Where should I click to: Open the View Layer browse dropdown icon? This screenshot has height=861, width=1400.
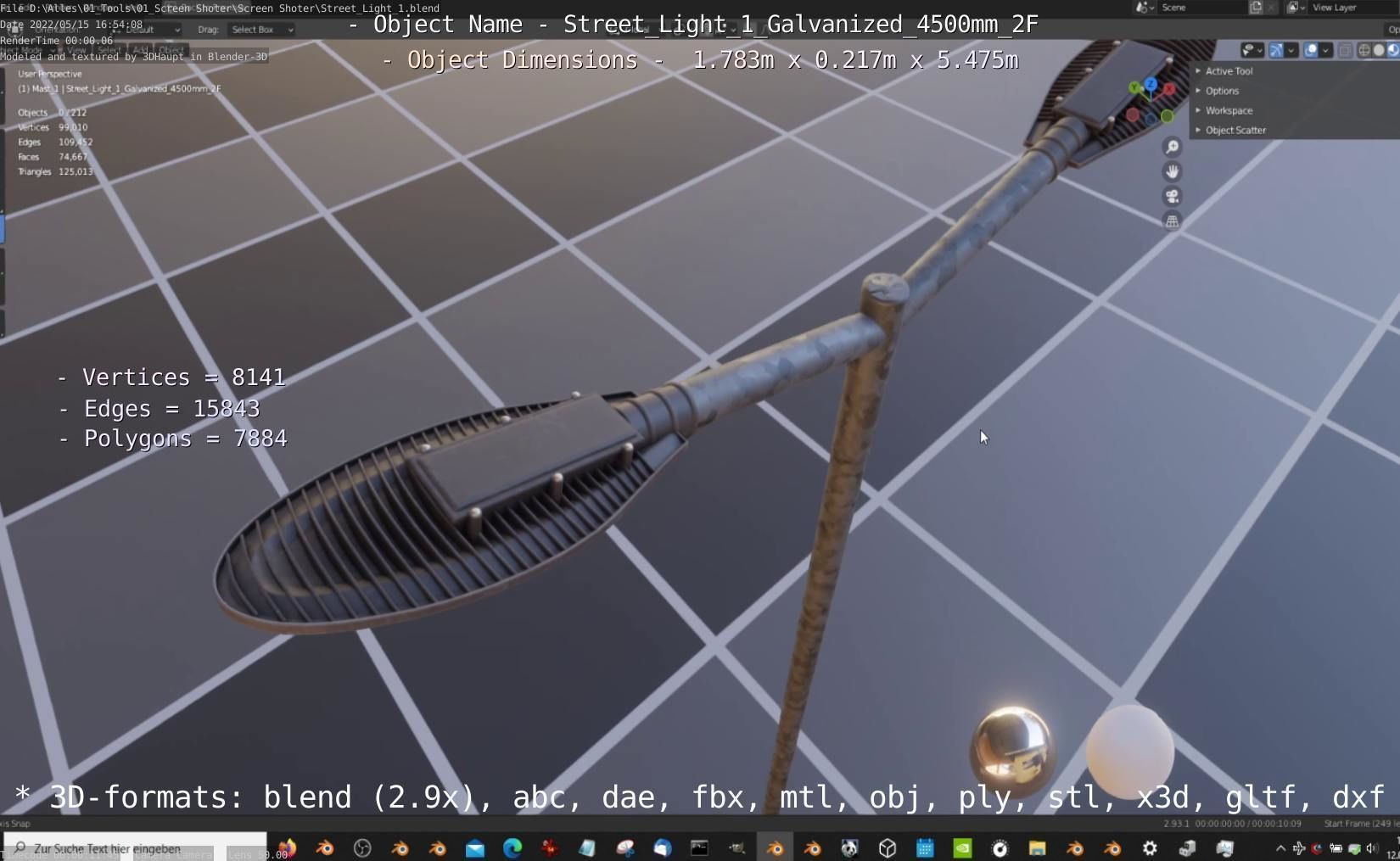tap(1294, 7)
